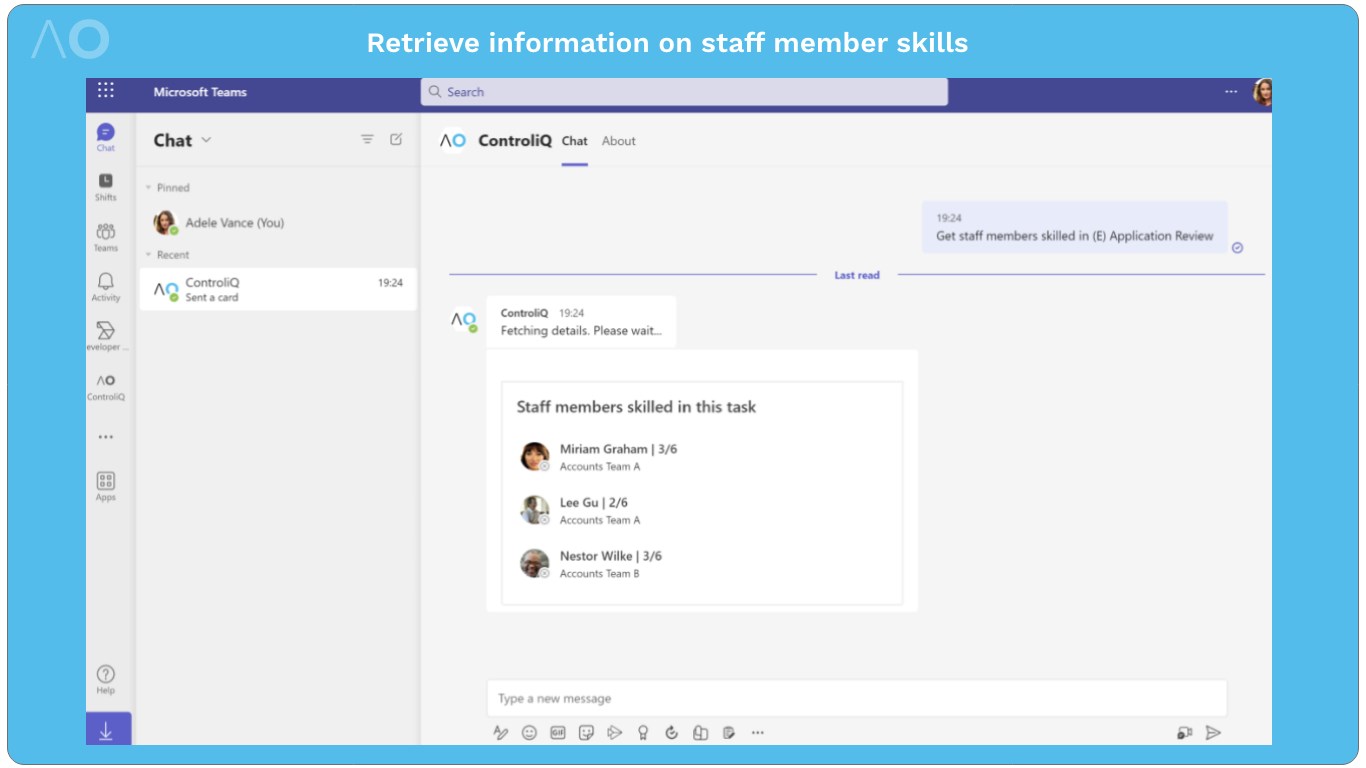Viewport: 1366px width, 768px height.
Task: Click Lee Gu's avatar
Action: (x=535, y=509)
